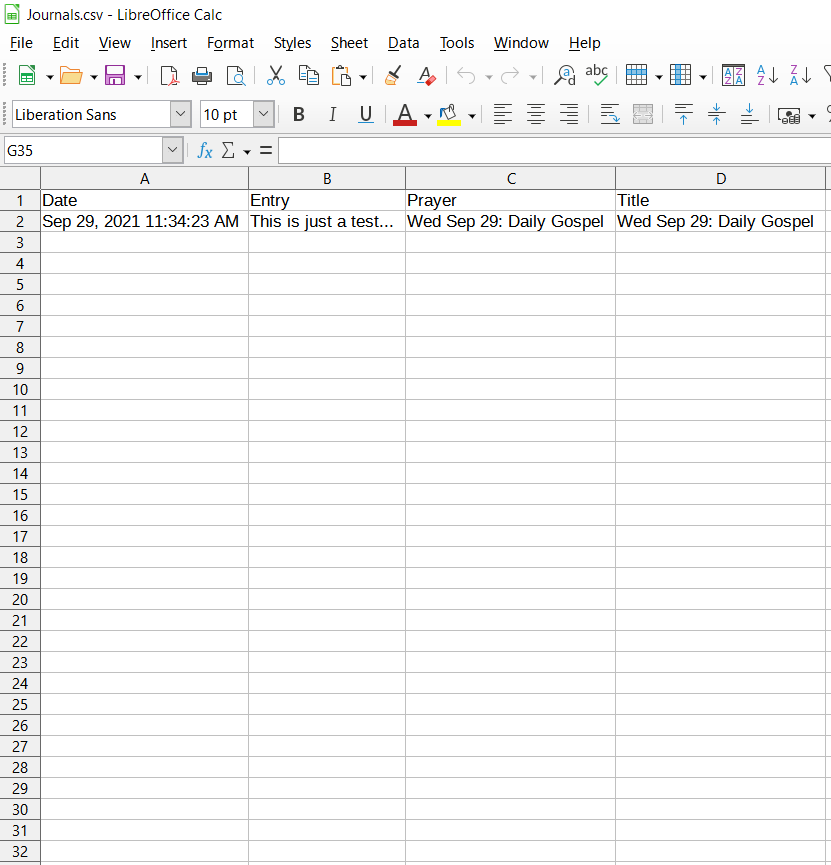Click the formula input line

click(x=555, y=150)
